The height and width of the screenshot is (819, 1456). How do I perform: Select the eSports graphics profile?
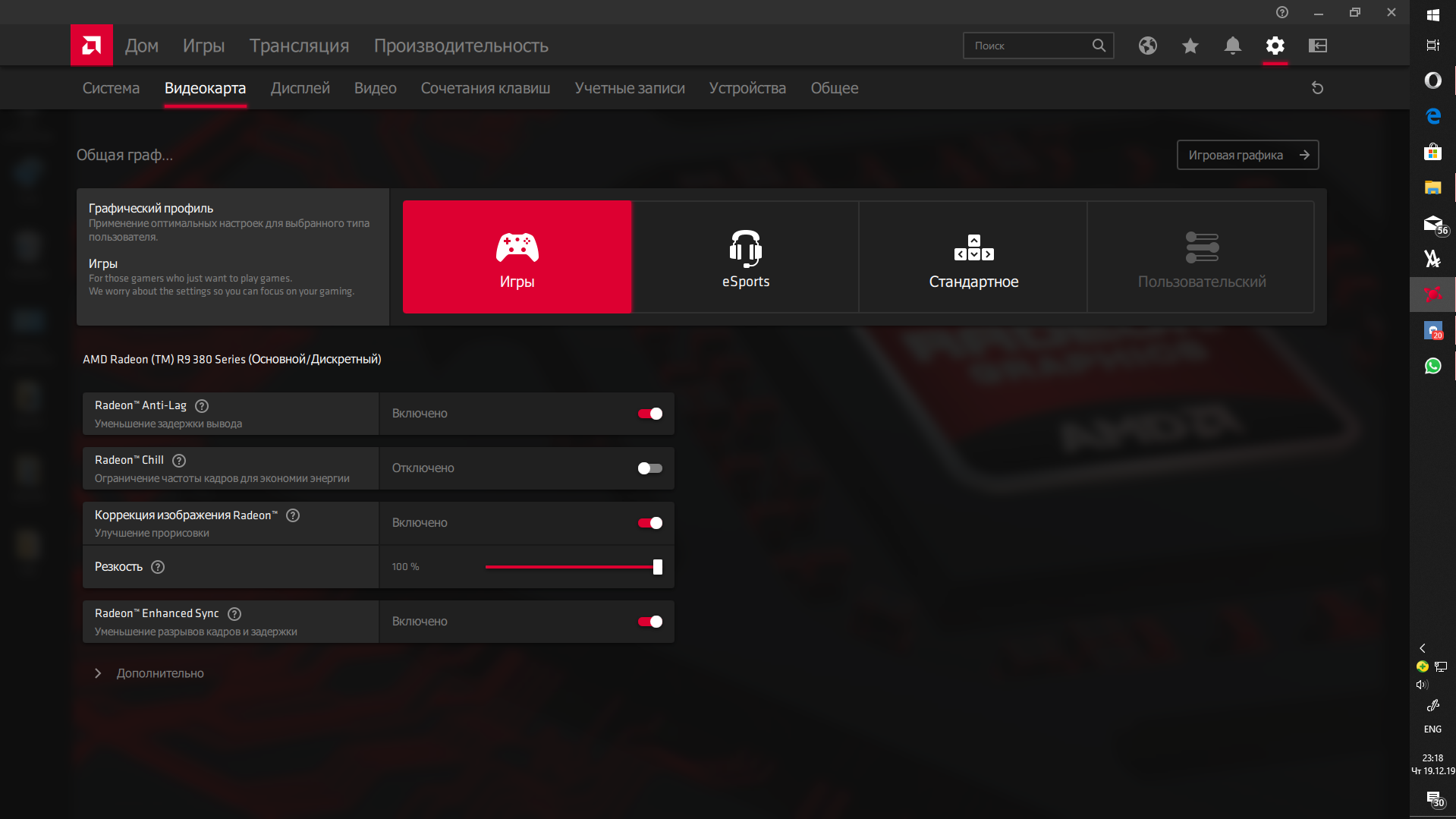[x=745, y=257]
